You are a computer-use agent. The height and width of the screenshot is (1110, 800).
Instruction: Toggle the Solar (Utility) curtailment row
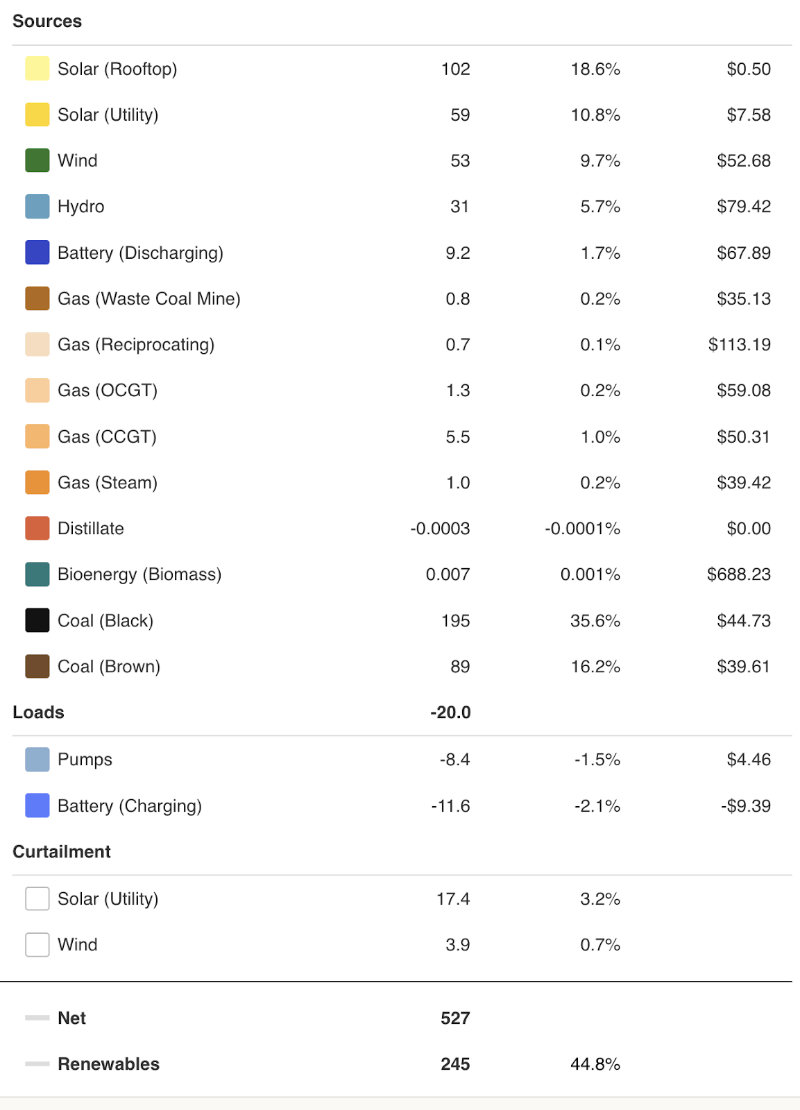[36, 898]
